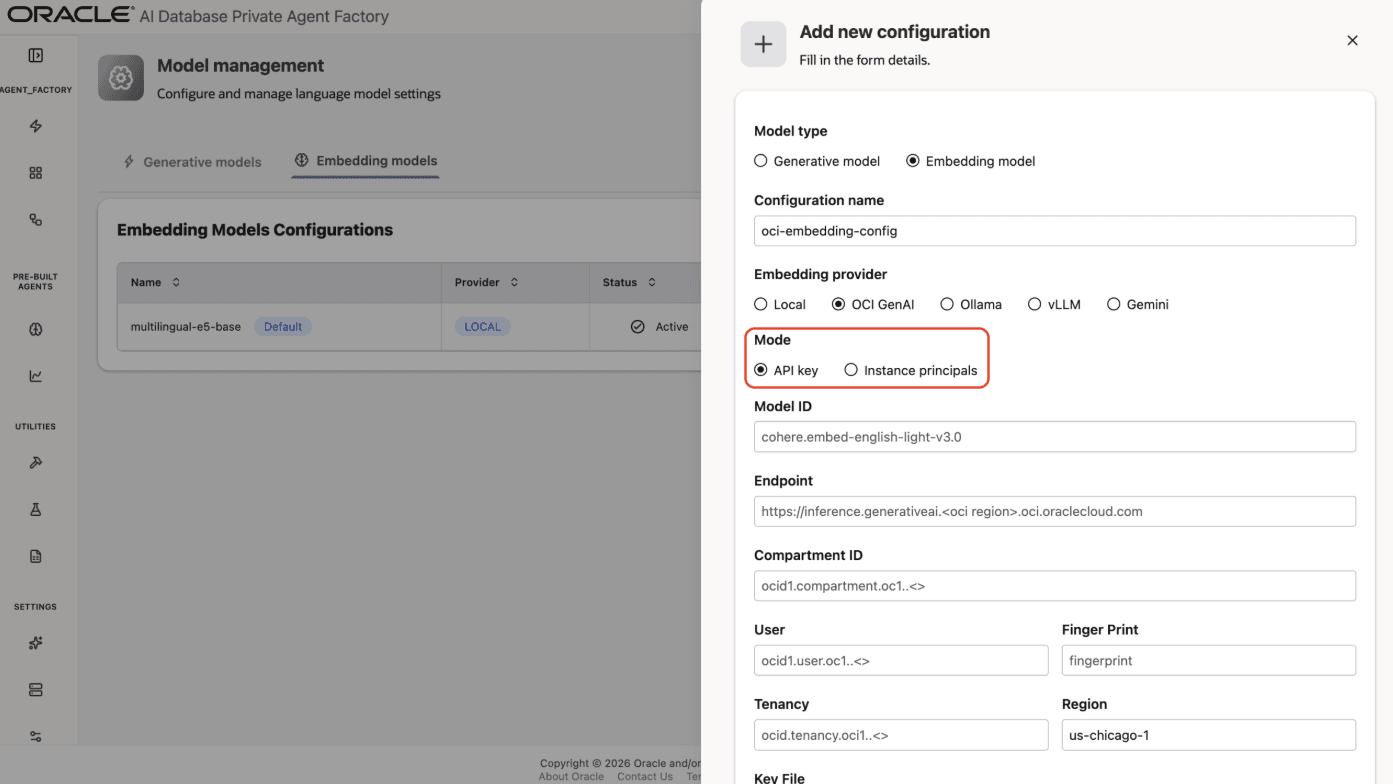Close the Add new configuration panel

[x=1352, y=40]
